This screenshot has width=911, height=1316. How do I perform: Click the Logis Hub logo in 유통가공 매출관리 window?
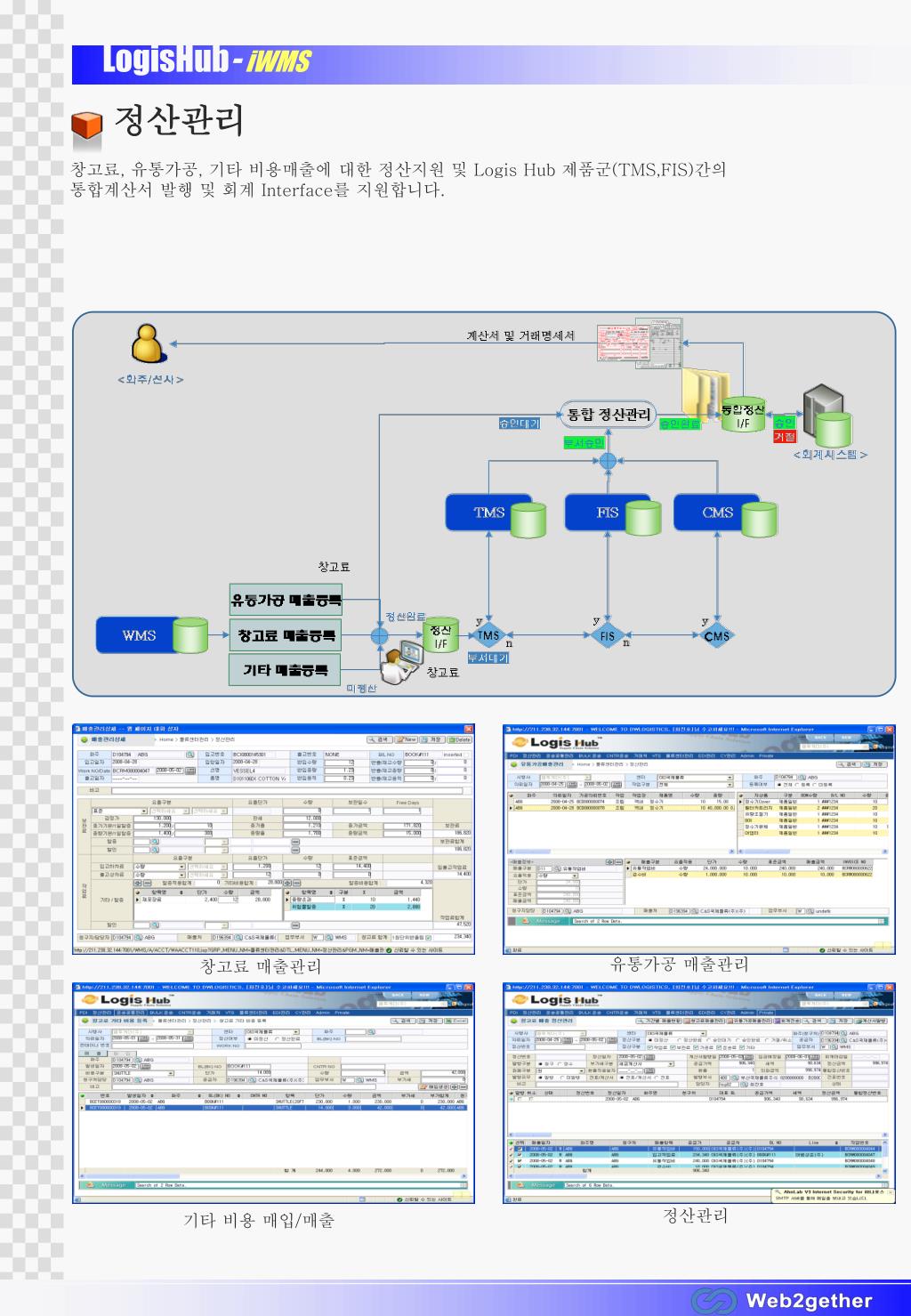tap(557, 742)
